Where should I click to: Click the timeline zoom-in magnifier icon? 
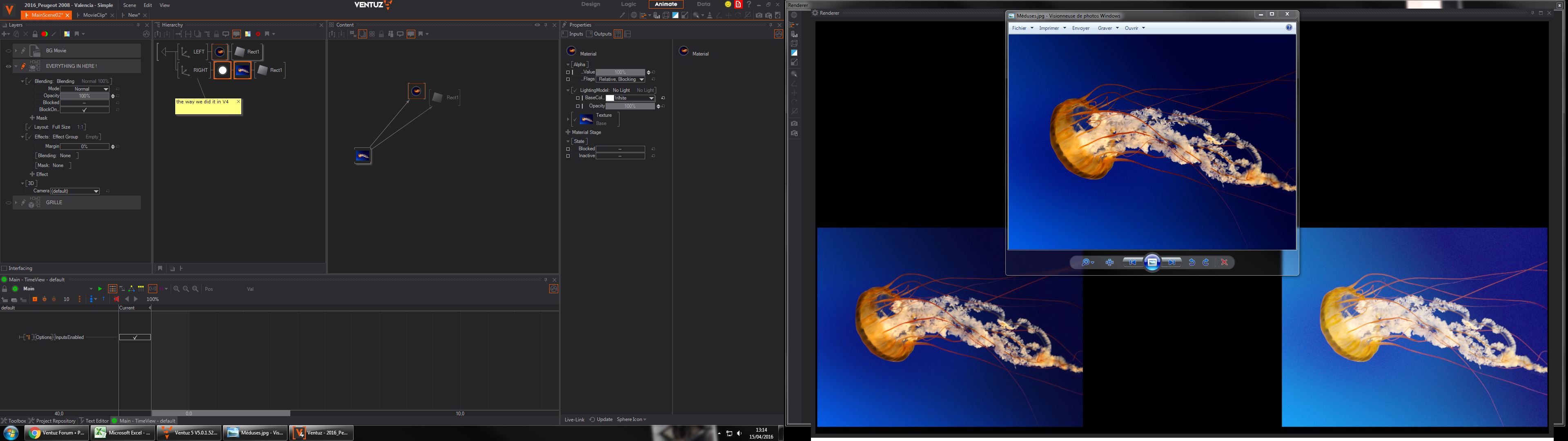tap(176, 289)
